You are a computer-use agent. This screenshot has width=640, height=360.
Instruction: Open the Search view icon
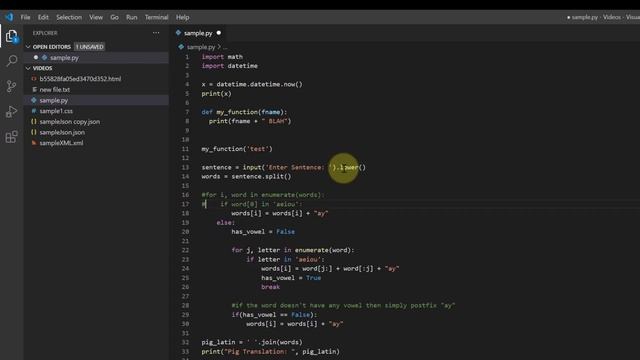11,61
